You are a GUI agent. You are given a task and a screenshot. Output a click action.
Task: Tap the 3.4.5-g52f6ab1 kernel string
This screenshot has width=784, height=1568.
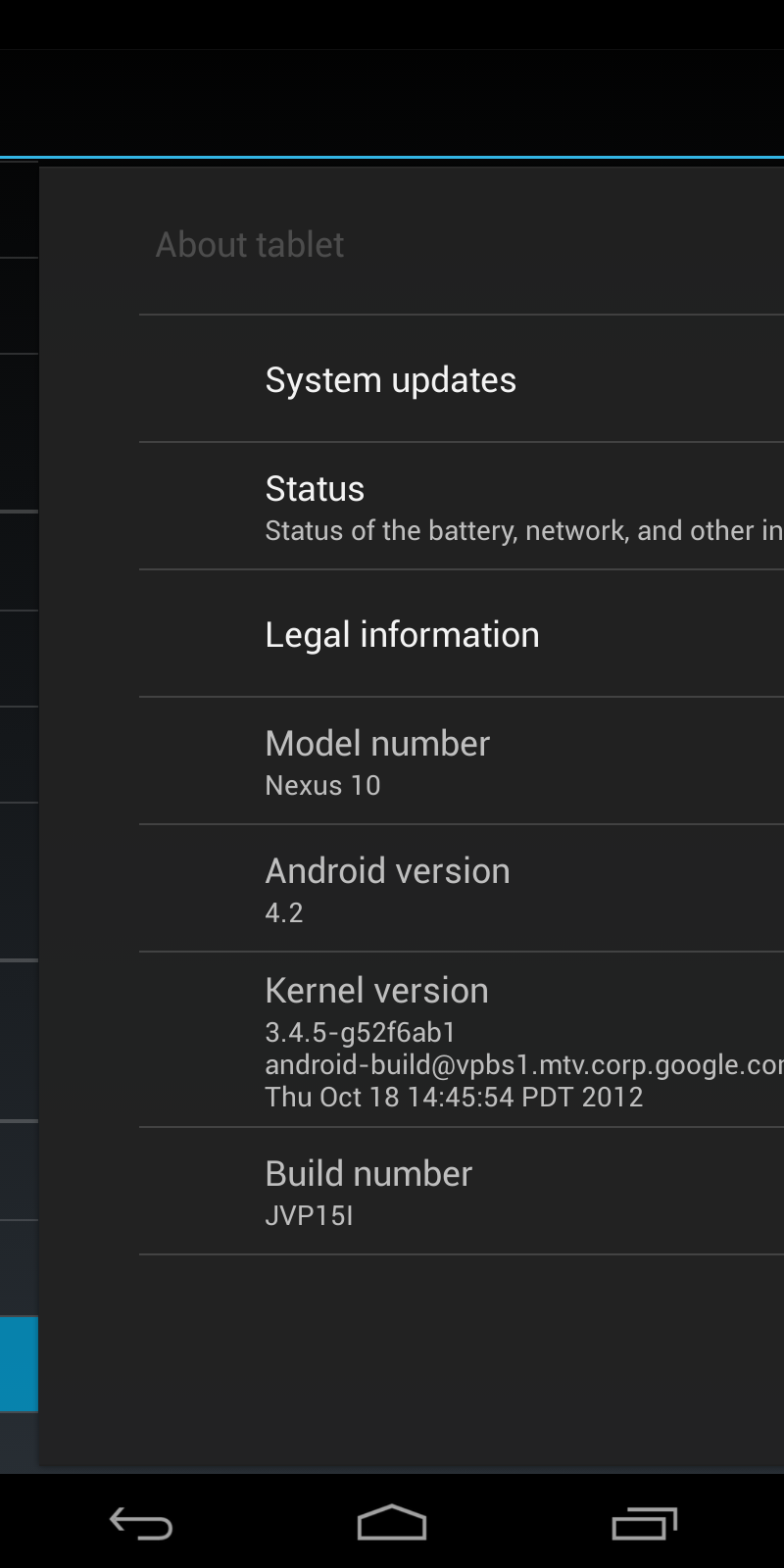[x=361, y=1032]
